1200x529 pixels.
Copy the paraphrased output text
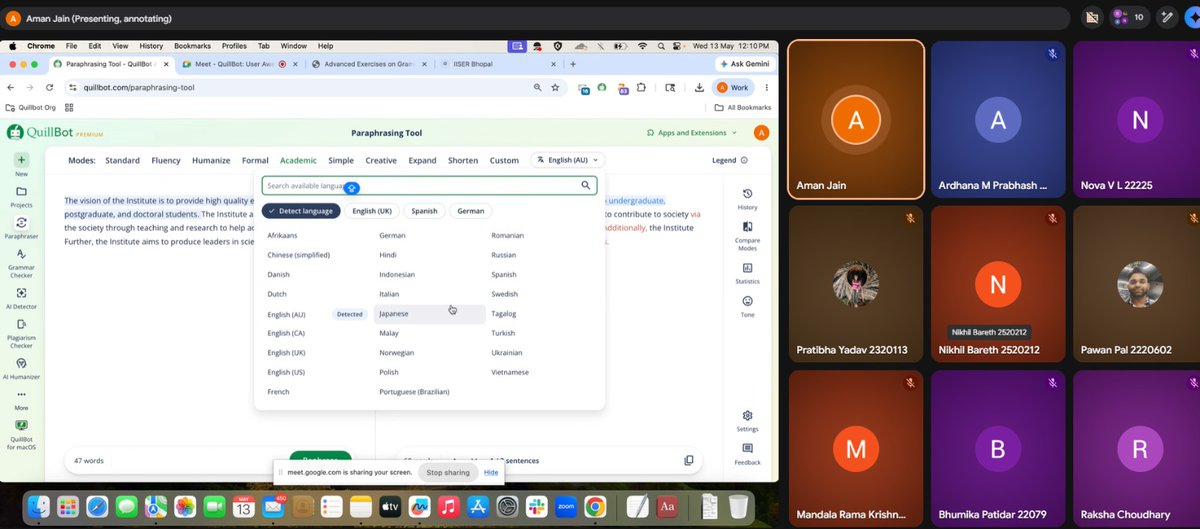click(688, 460)
